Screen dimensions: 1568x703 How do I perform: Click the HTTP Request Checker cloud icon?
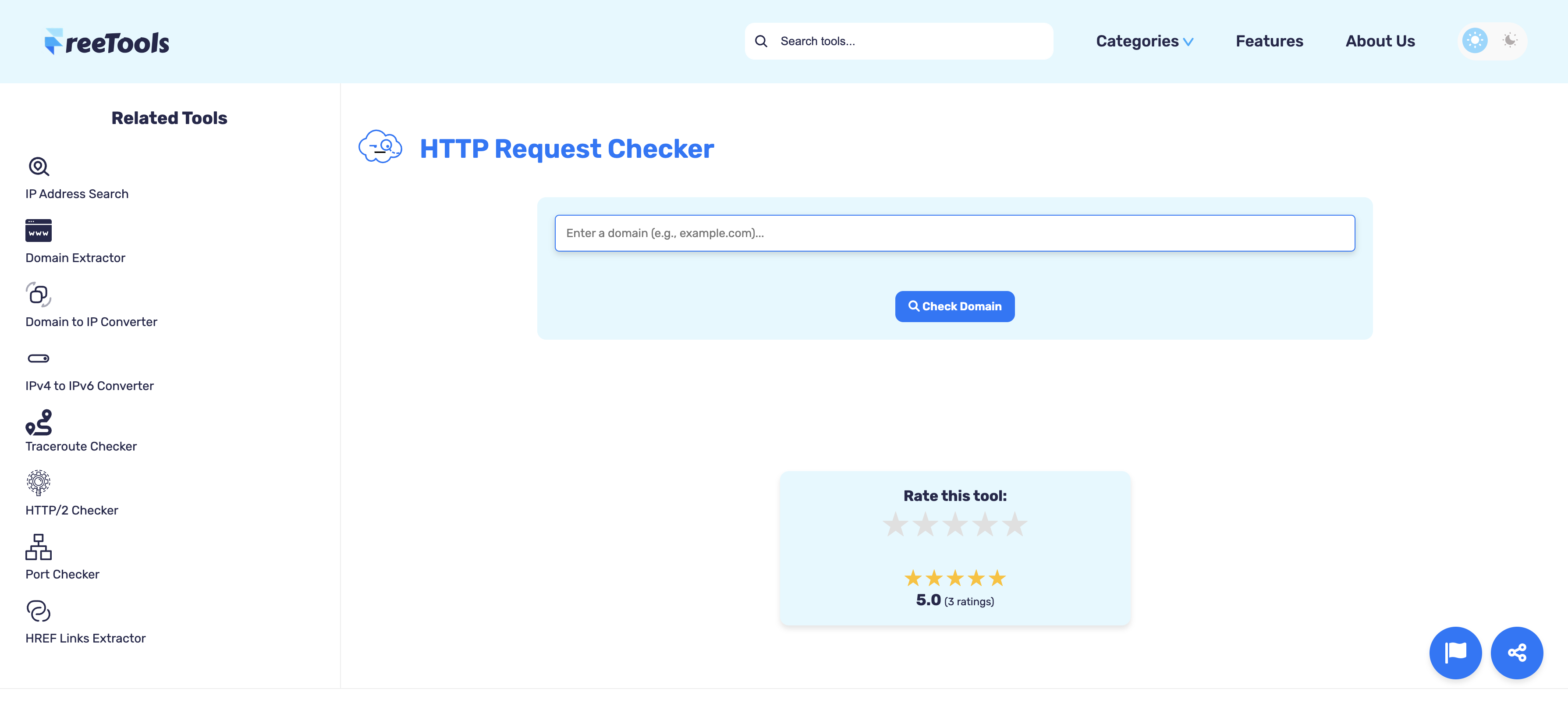[x=380, y=146]
